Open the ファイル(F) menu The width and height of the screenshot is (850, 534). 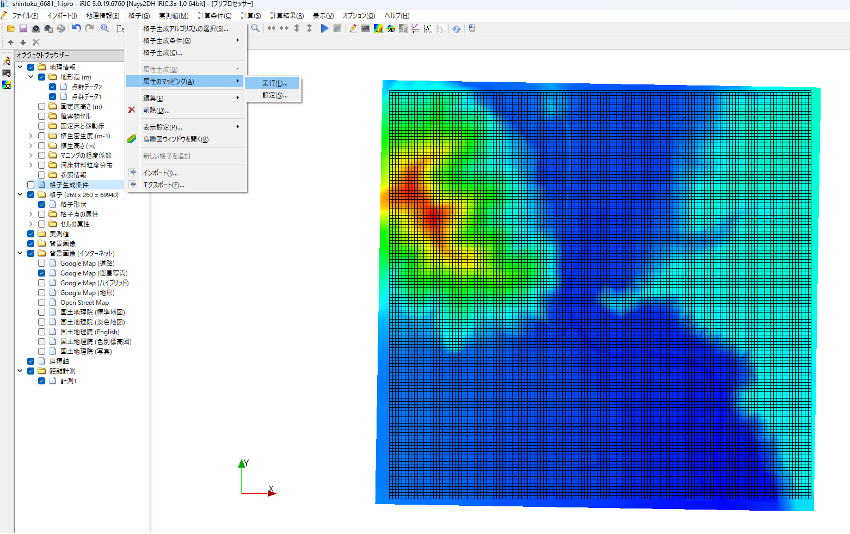tap(25, 16)
